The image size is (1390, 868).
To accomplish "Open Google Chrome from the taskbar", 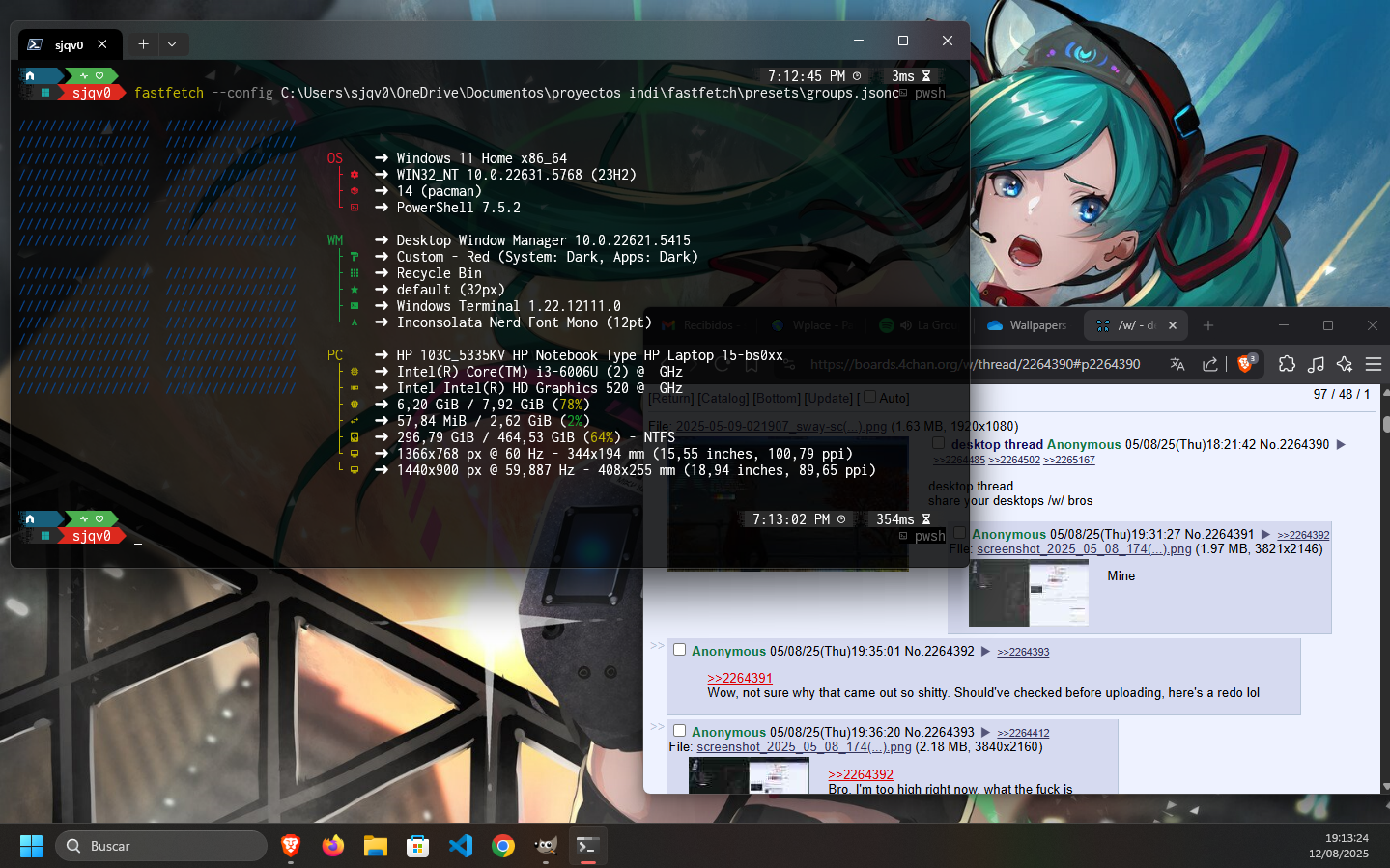I will [x=503, y=846].
